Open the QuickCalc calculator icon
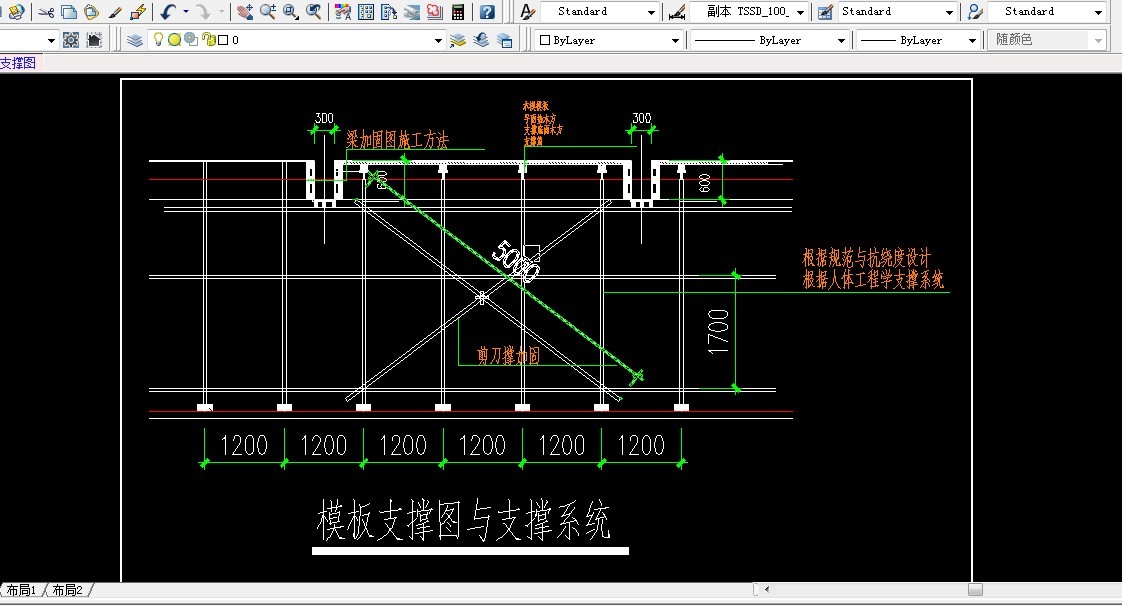 (458, 12)
